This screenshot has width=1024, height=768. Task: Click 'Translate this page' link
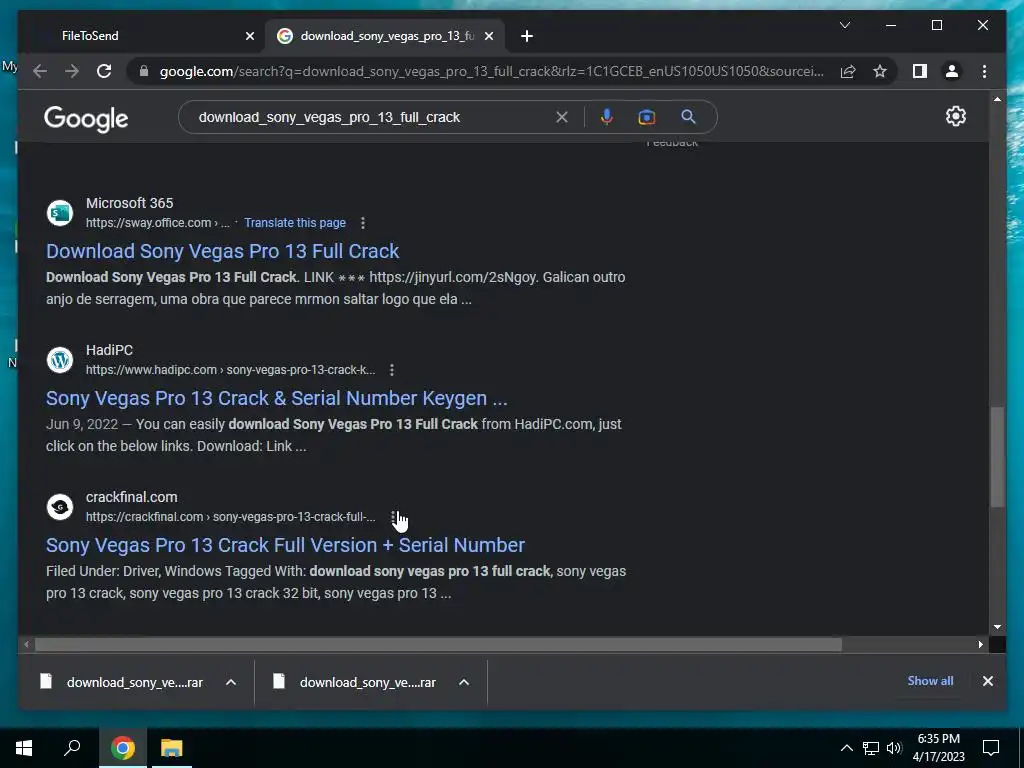[x=295, y=223]
